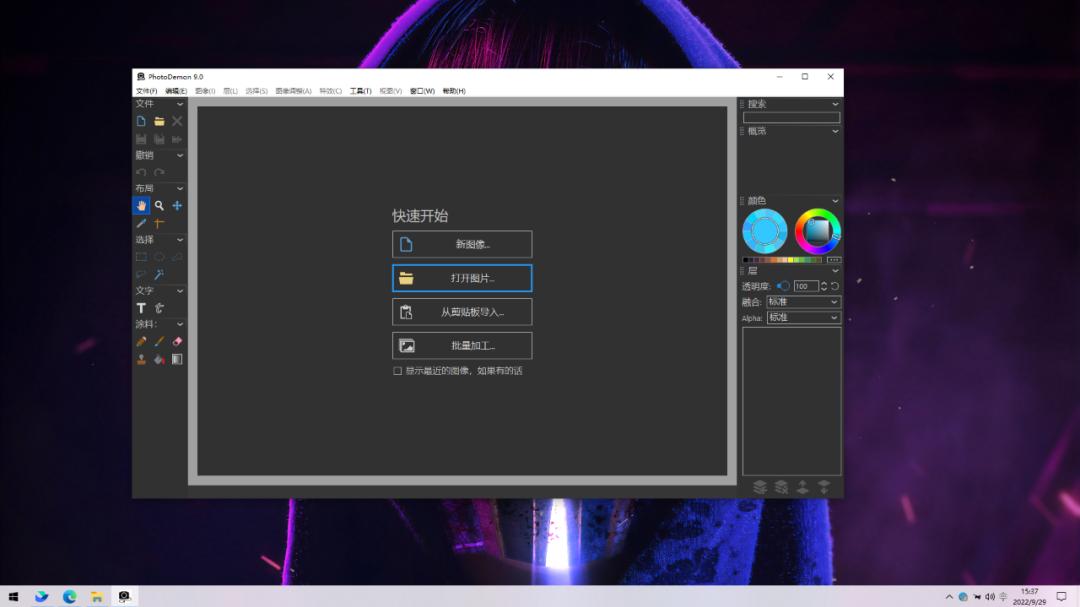The width and height of the screenshot is (1080, 607).
Task: Click the 新图像 new image button
Action: click(x=462, y=244)
